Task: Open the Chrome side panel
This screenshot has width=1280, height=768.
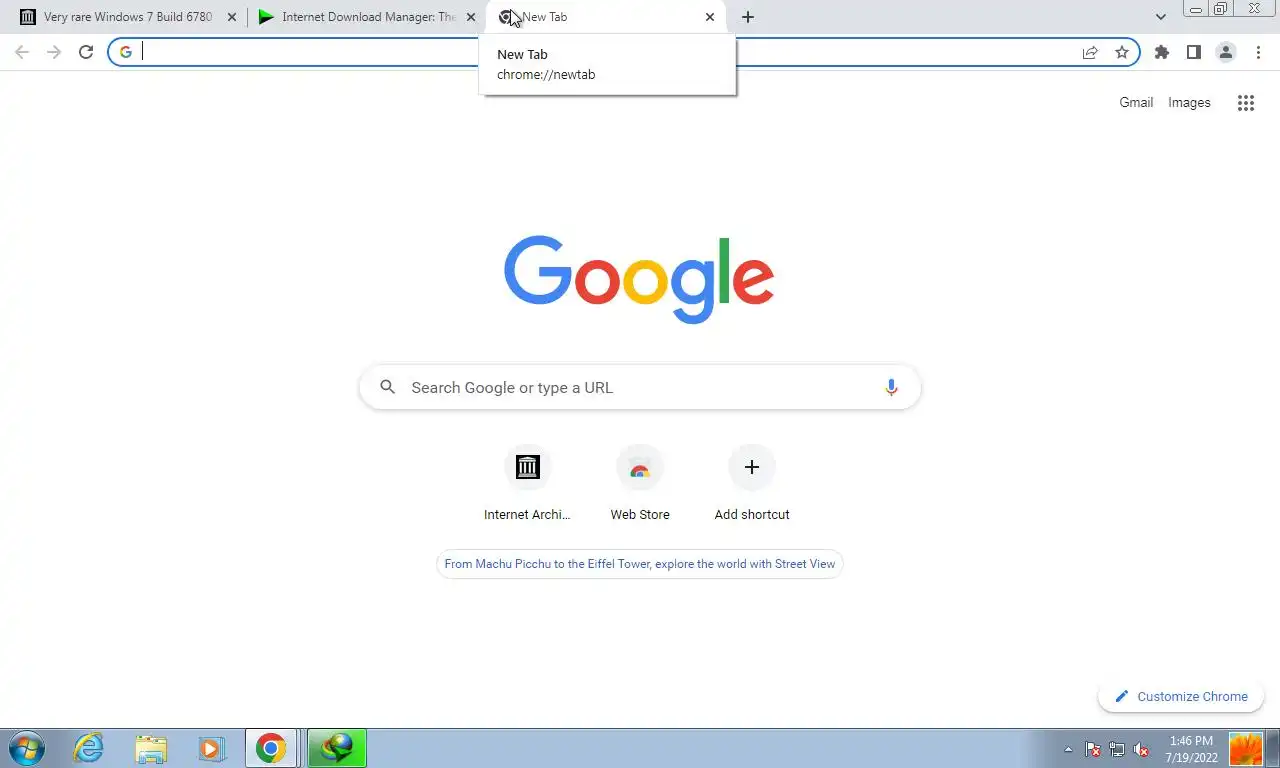Action: [1193, 52]
